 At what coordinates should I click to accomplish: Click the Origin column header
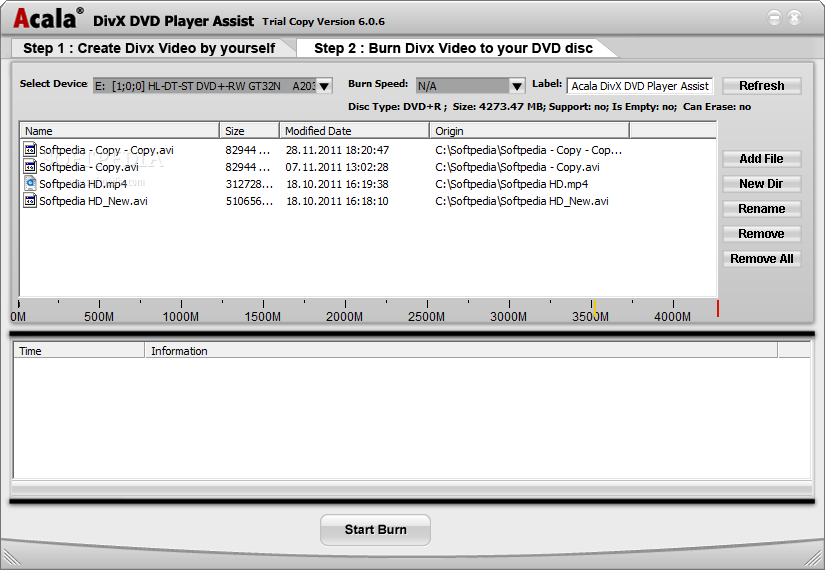tap(529, 131)
